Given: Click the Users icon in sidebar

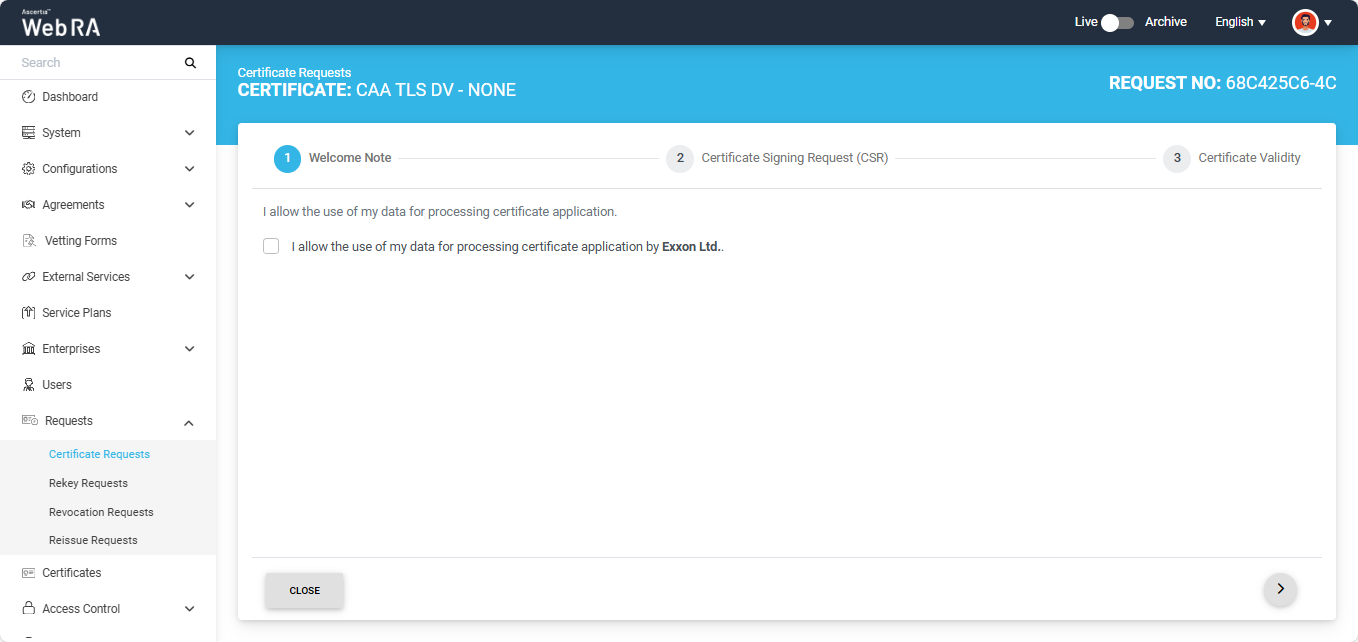Looking at the screenshot, I should pyautogui.click(x=28, y=385).
